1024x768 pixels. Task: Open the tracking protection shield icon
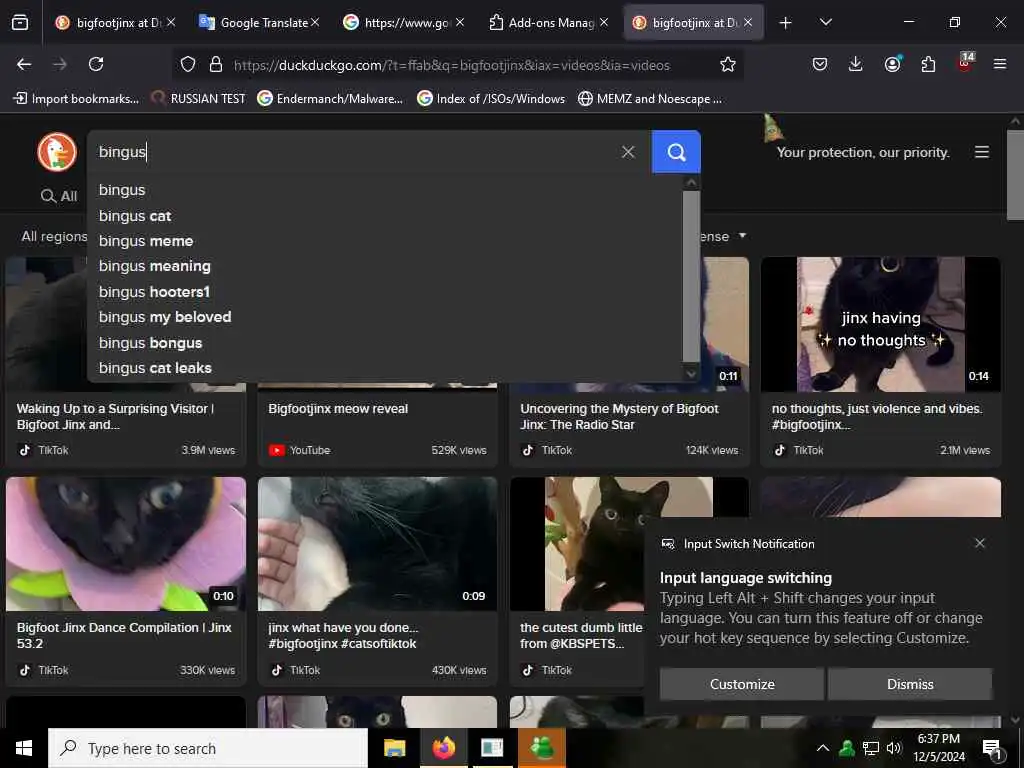coord(188,64)
